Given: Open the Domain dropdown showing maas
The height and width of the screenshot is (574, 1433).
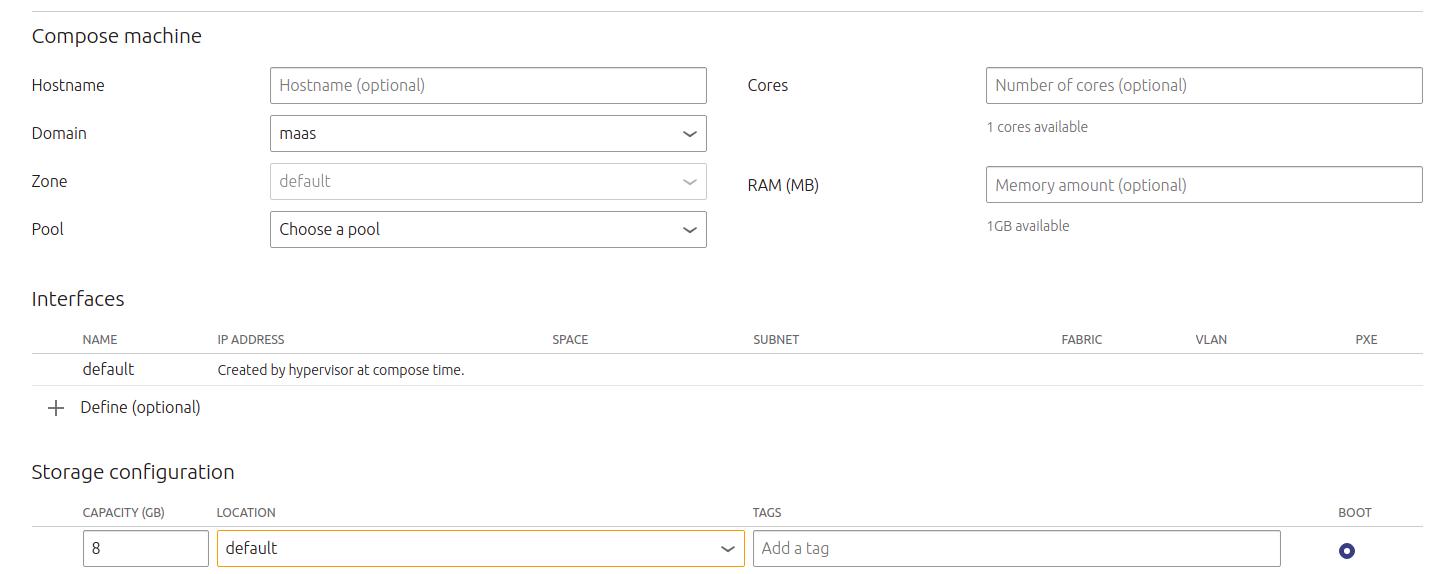Looking at the screenshot, I should pyautogui.click(x=488, y=134).
